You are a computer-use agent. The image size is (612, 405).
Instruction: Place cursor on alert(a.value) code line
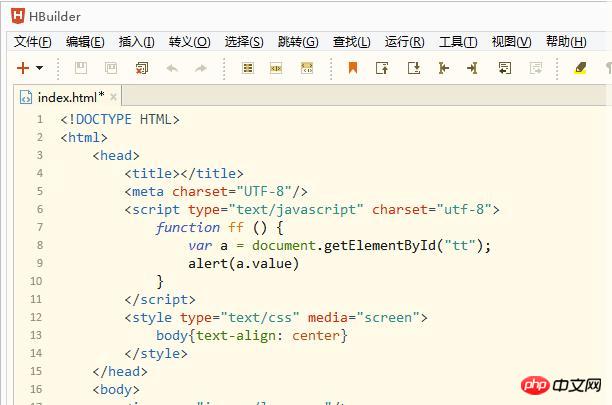pos(244,263)
